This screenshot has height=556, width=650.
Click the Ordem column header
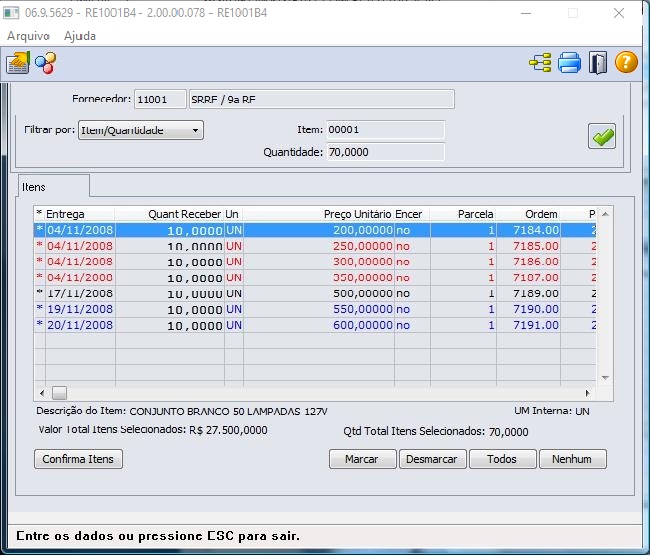[528, 214]
